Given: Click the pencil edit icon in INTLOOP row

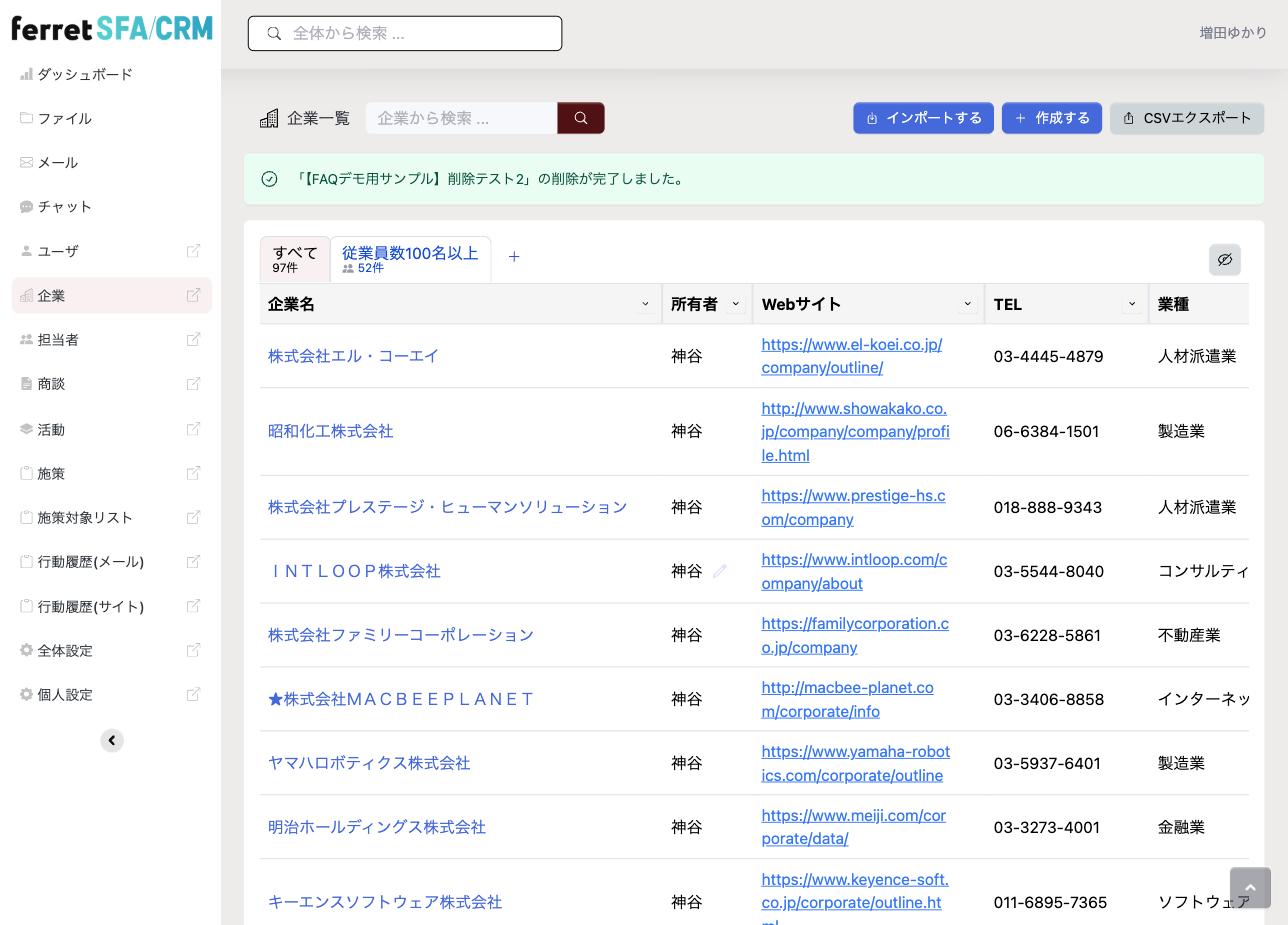Looking at the screenshot, I should (720, 571).
